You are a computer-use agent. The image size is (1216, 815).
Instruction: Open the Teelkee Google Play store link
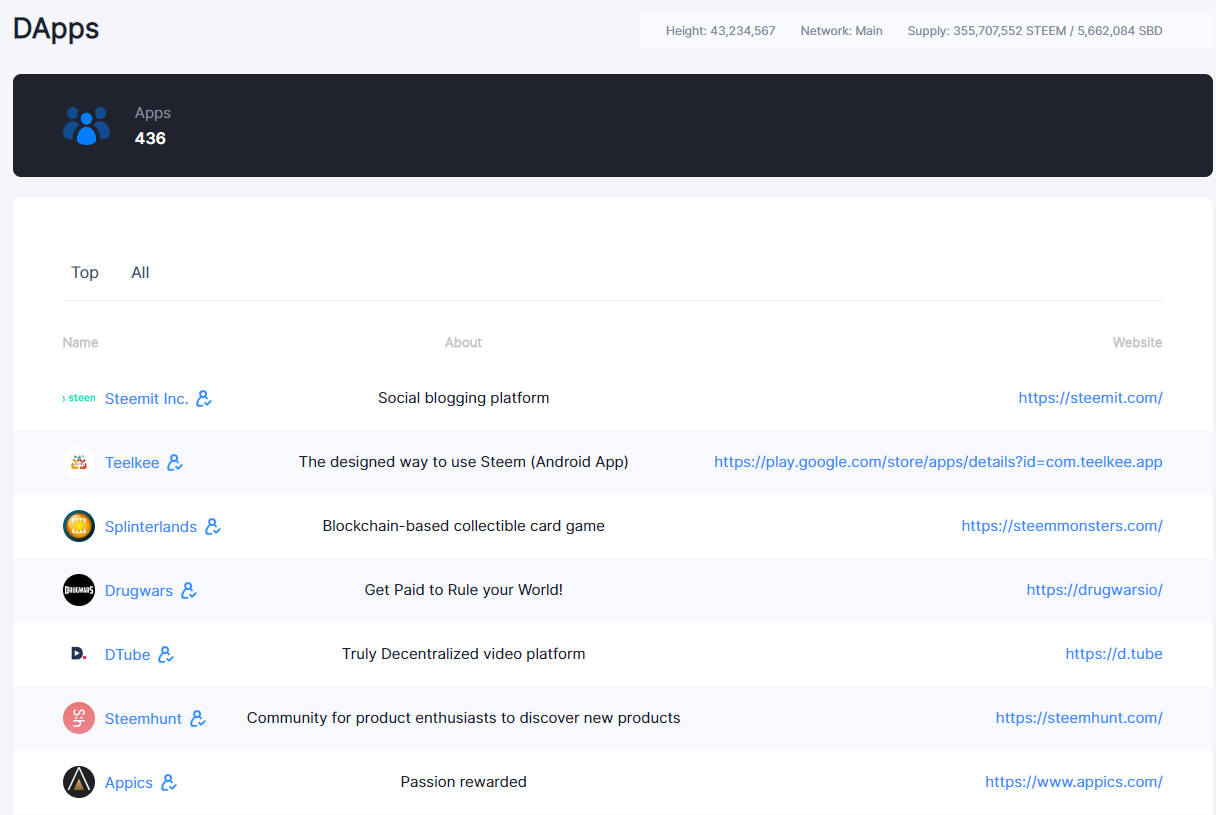[938, 462]
